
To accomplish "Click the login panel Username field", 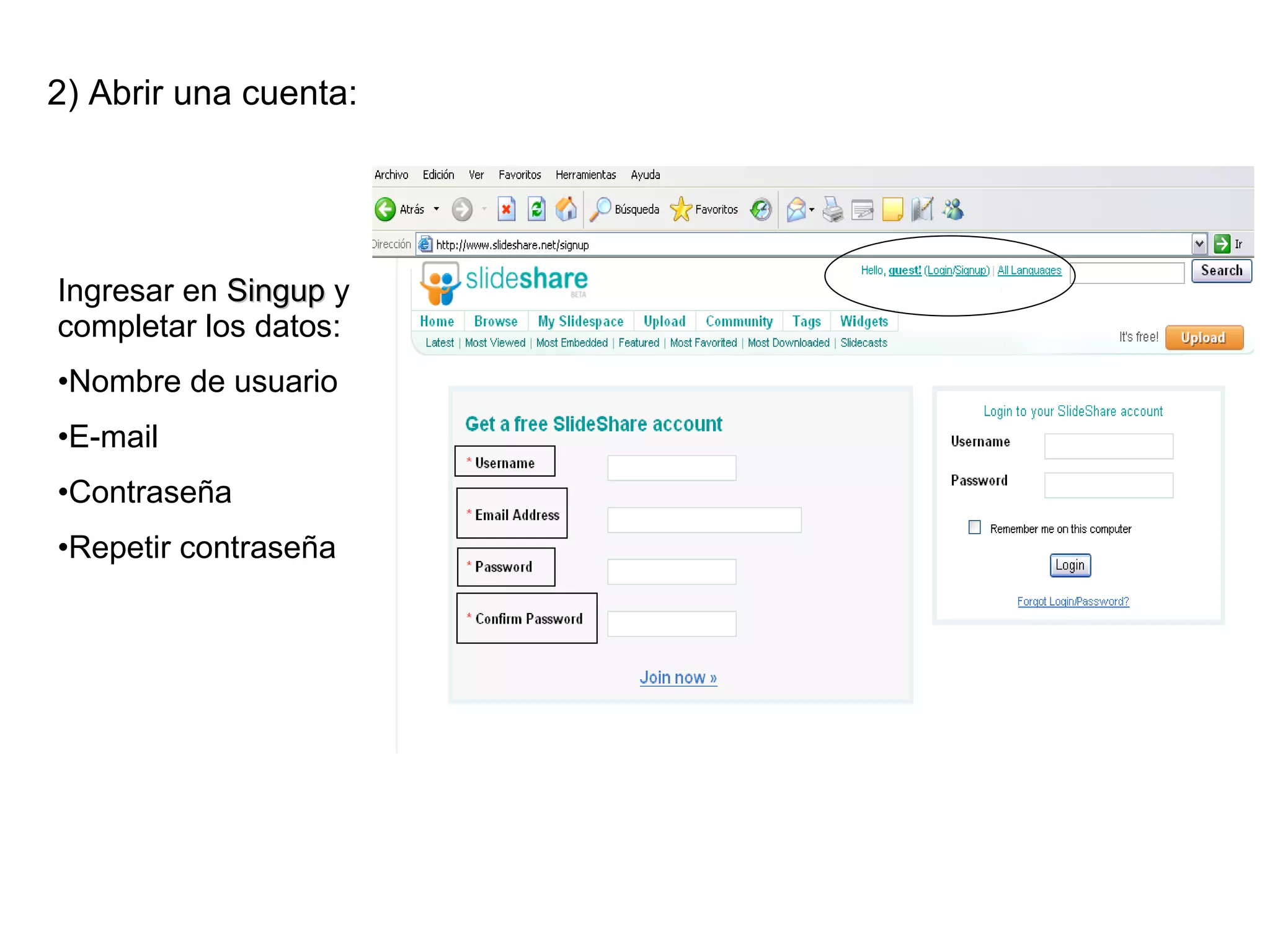I will 1109,446.
